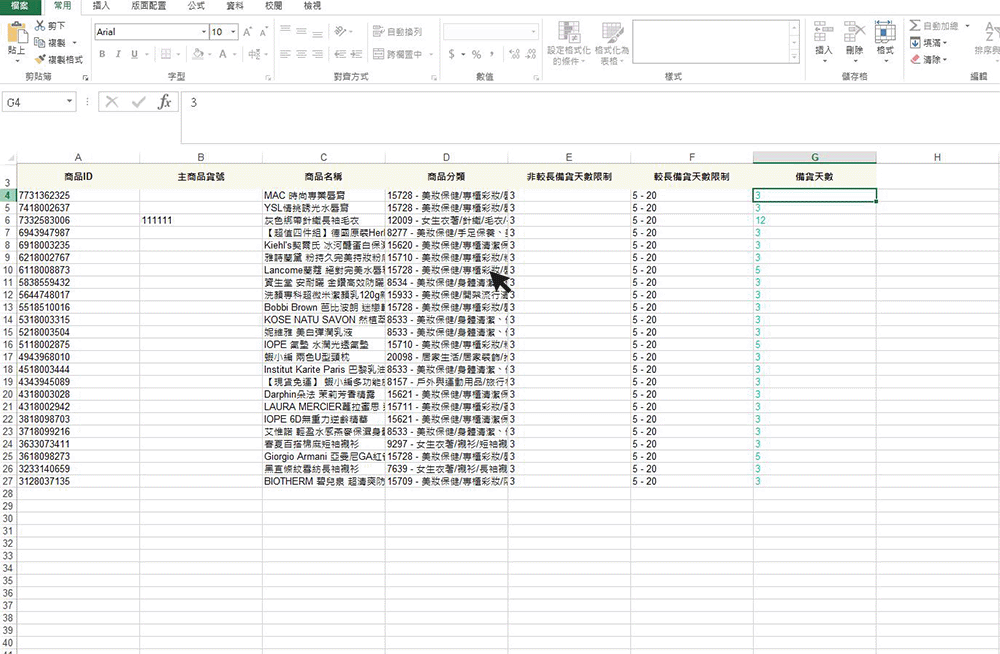Open Conditional Formatting (設定格式化的條件)

click(x=568, y=43)
